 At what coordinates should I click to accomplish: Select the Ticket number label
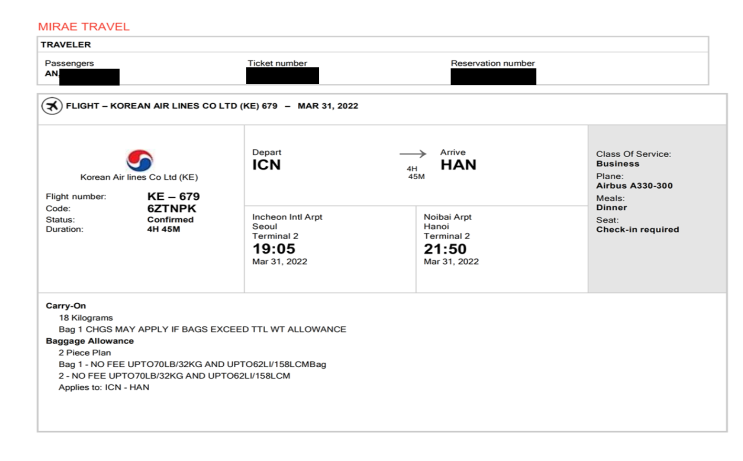[277, 63]
